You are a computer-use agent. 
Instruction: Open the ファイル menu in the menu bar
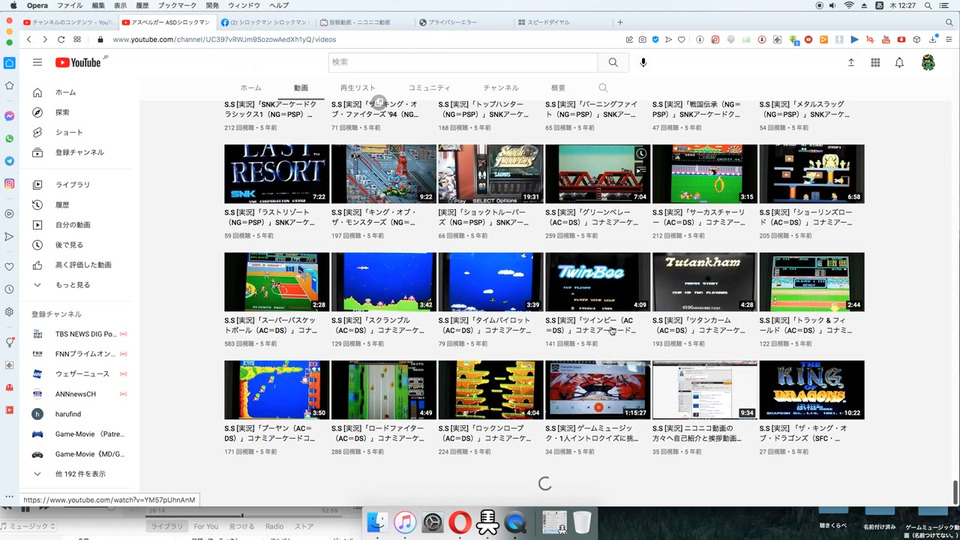click(69, 6)
